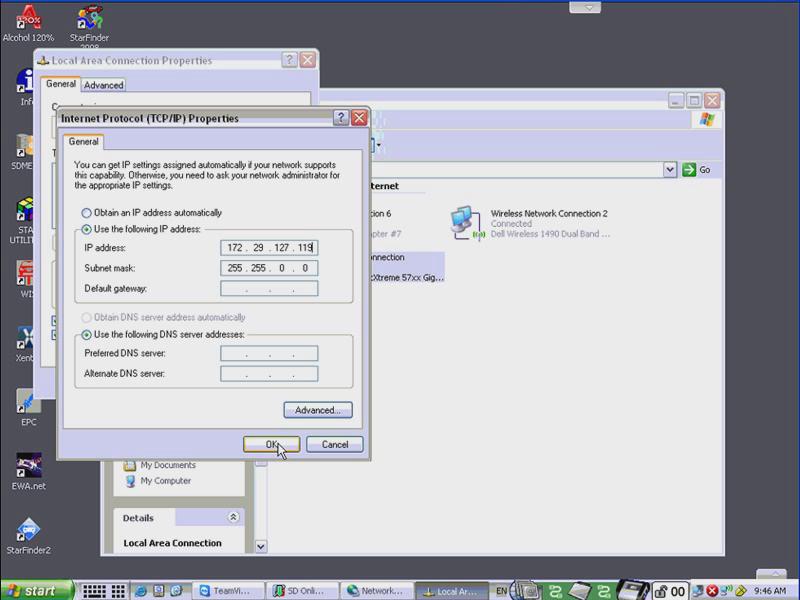Viewport: 800px width, 600px height.
Task: Choose Use the following DNS server addresses
Action: point(86,334)
